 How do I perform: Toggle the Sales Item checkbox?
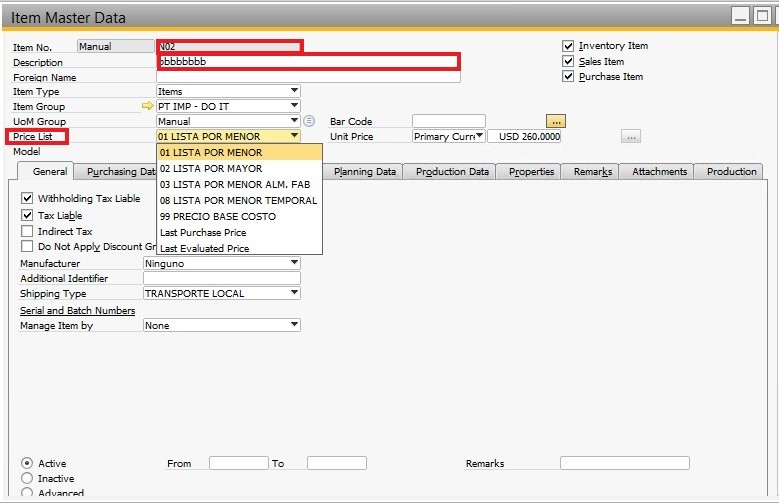click(568, 61)
